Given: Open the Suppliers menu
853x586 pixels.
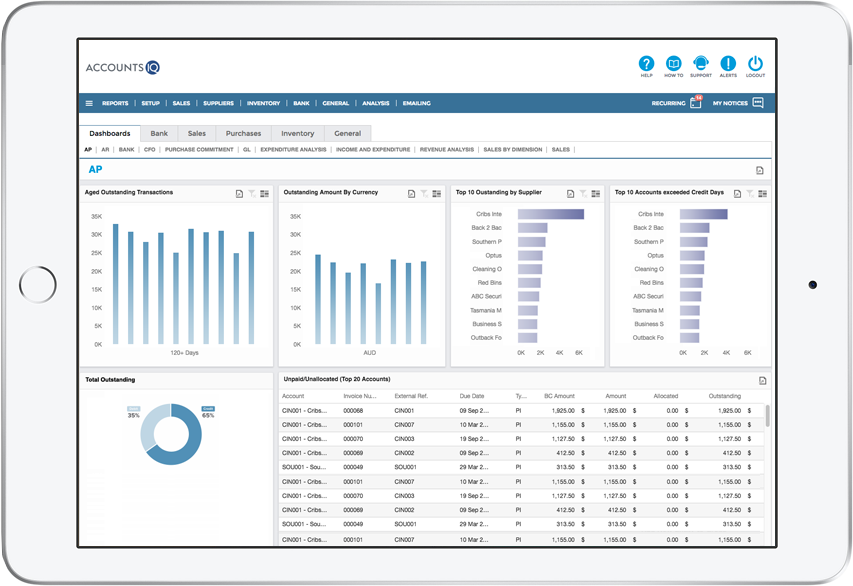Looking at the screenshot, I should pos(219,103).
